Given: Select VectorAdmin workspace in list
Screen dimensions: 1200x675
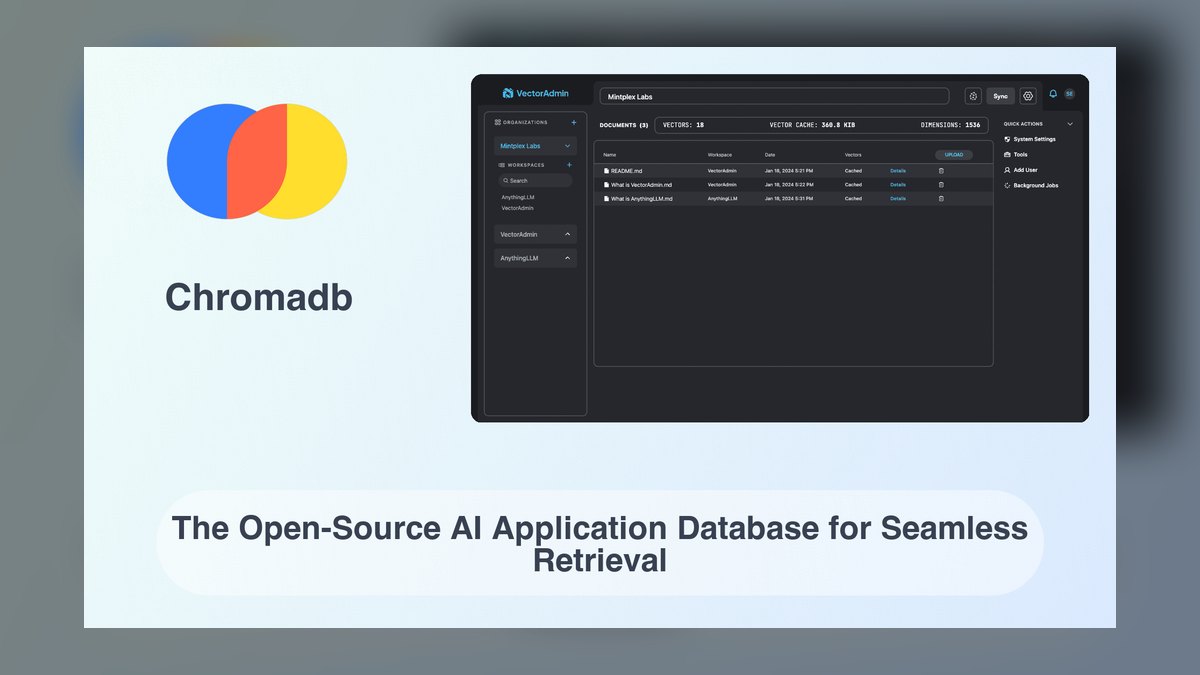Looking at the screenshot, I should [x=518, y=208].
